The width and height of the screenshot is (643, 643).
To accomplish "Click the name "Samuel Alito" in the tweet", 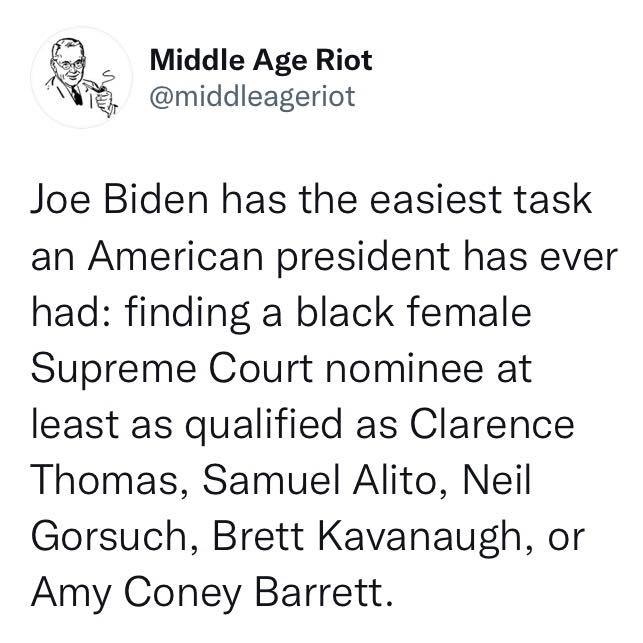I will (319, 480).
